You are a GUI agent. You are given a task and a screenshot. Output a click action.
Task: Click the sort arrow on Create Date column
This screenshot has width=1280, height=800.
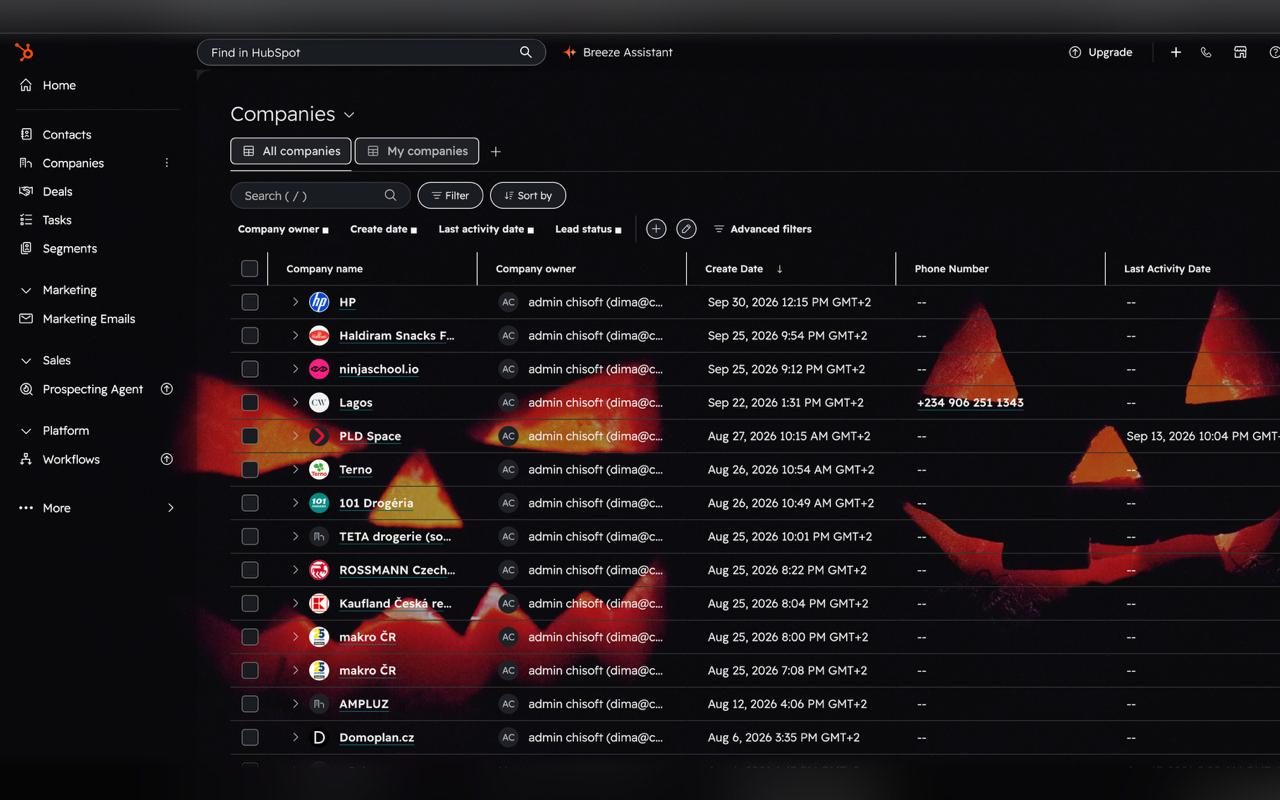780,269
